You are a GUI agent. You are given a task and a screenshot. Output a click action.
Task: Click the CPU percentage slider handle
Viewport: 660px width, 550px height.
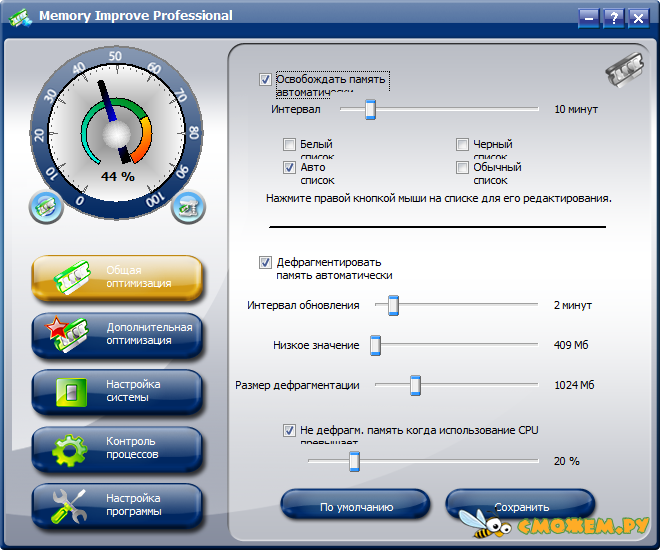(354, 461)
